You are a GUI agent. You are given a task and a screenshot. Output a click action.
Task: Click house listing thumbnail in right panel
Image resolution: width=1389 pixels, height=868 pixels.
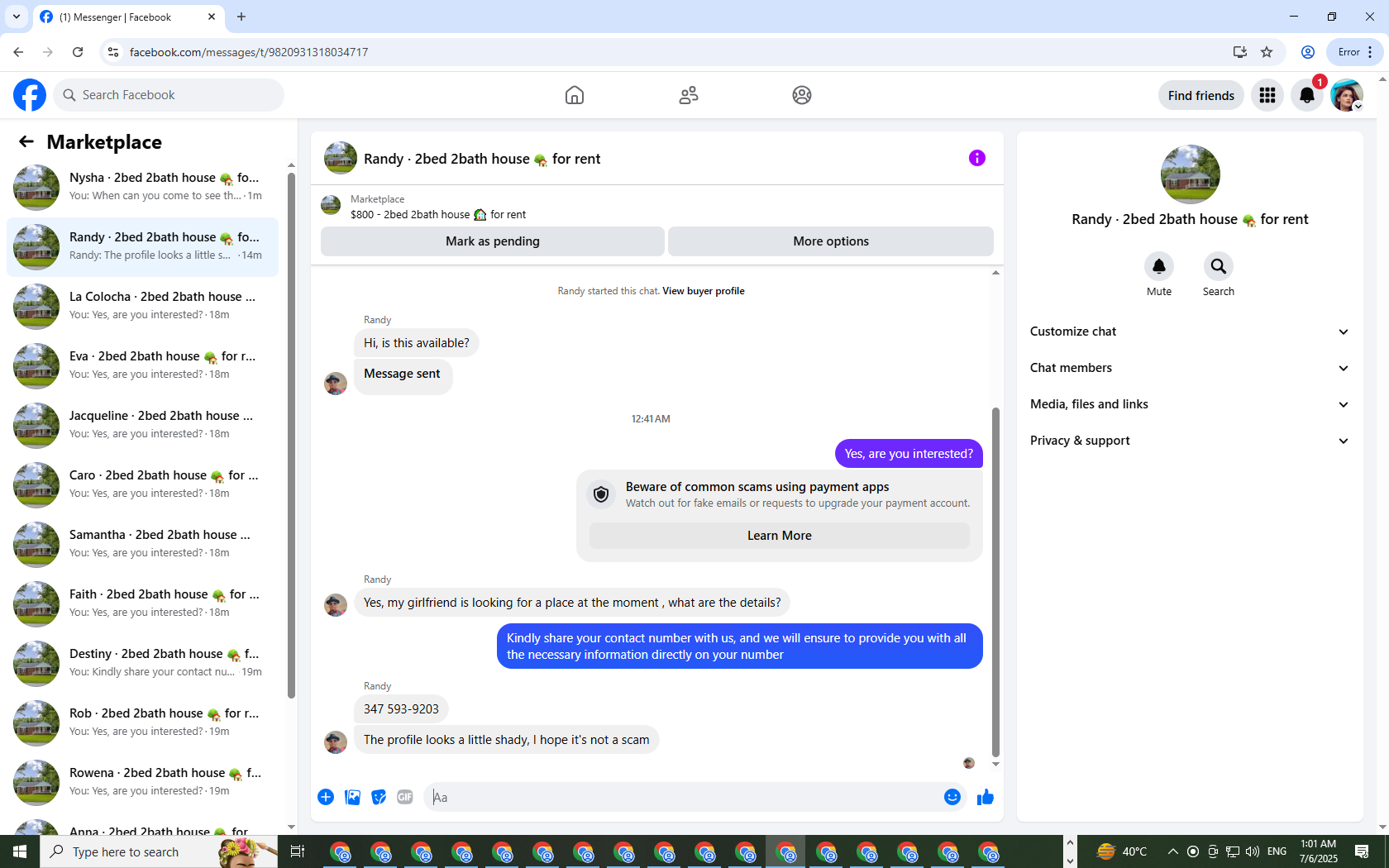[1191, 174]
